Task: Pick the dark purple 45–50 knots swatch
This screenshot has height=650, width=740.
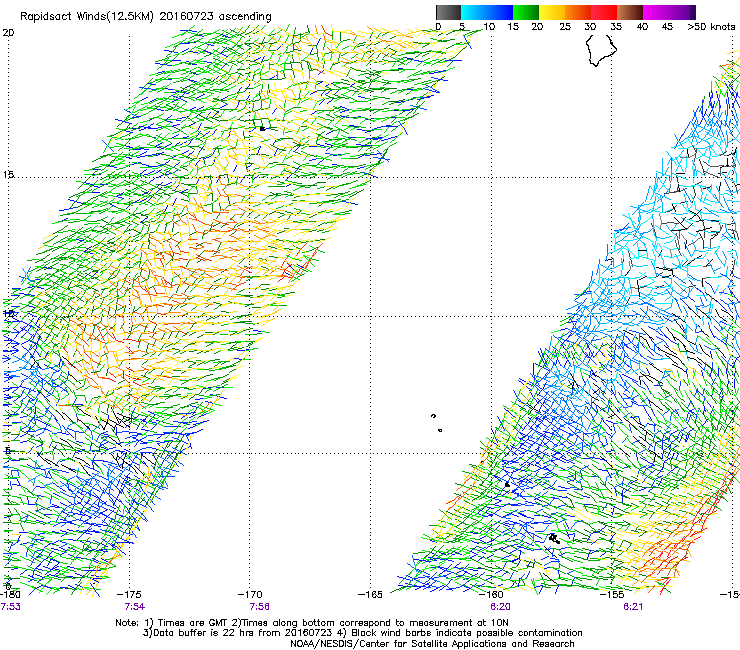Action: 682,12
